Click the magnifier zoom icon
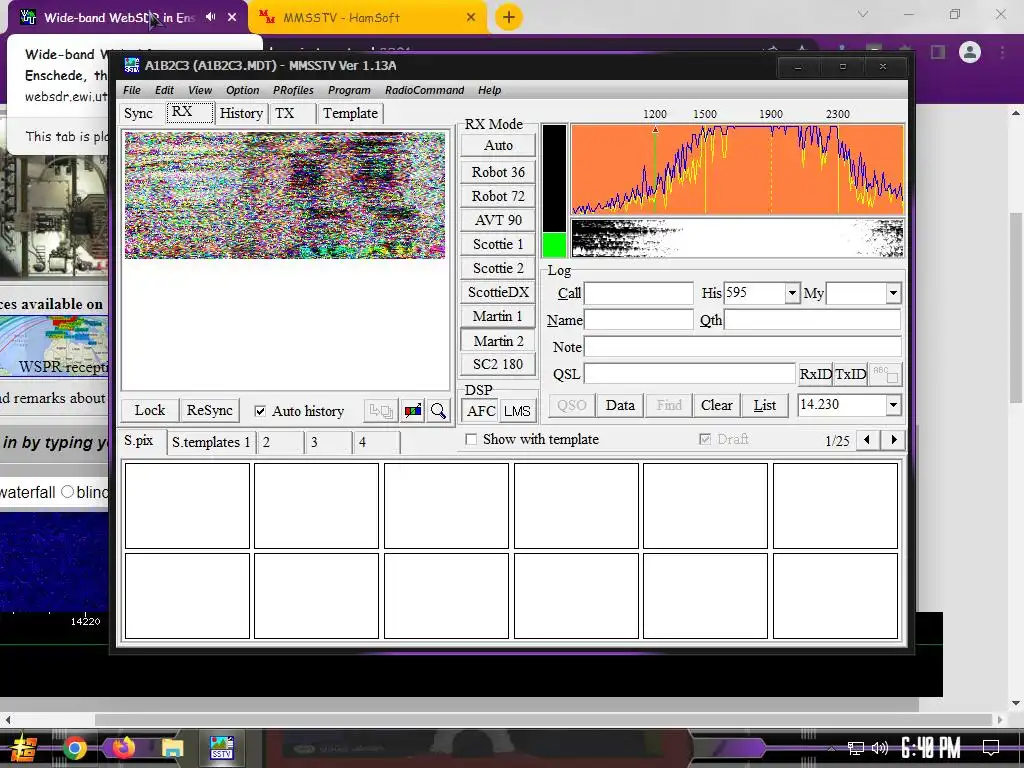1024x768 pixels. pos(439,411)
